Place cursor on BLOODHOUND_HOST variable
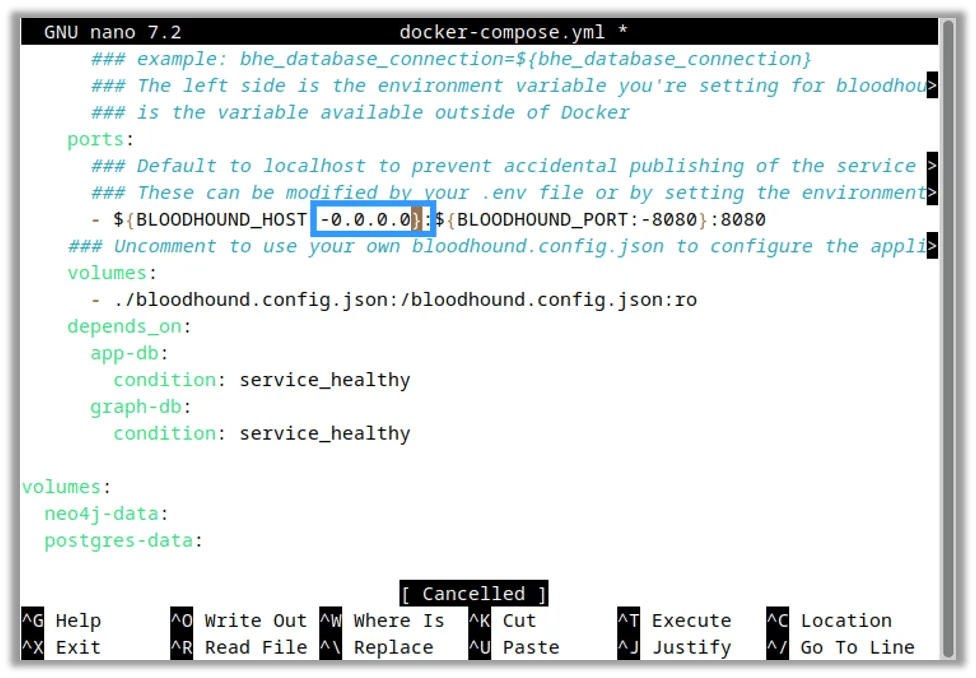The width and height of the screenshot is (976, 678). [221, 219]
